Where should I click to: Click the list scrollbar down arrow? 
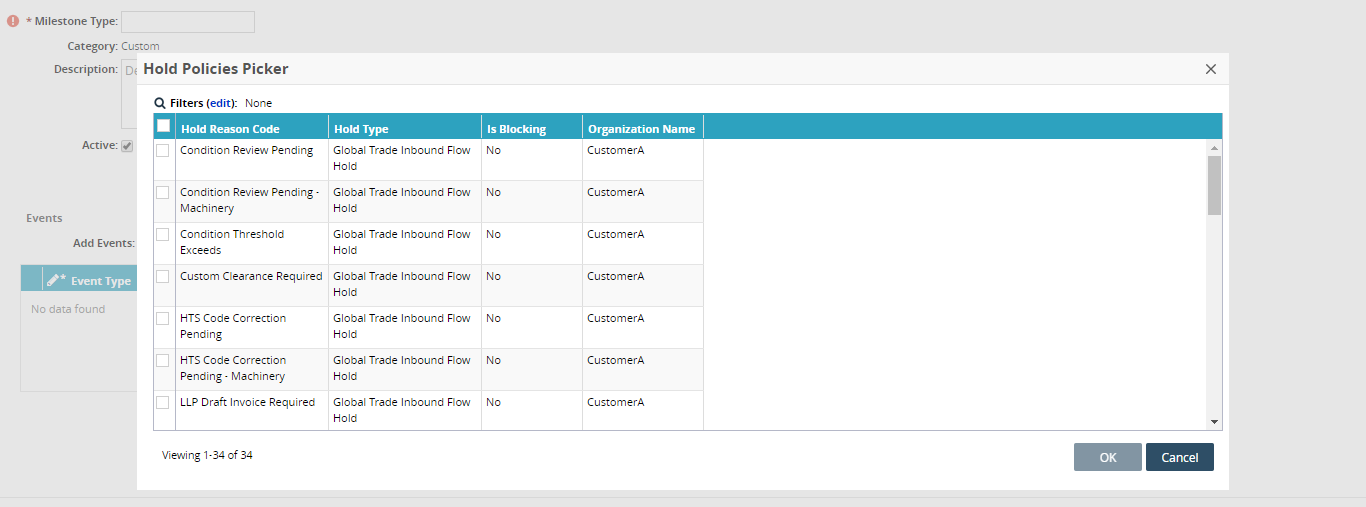coord(1214,422)
